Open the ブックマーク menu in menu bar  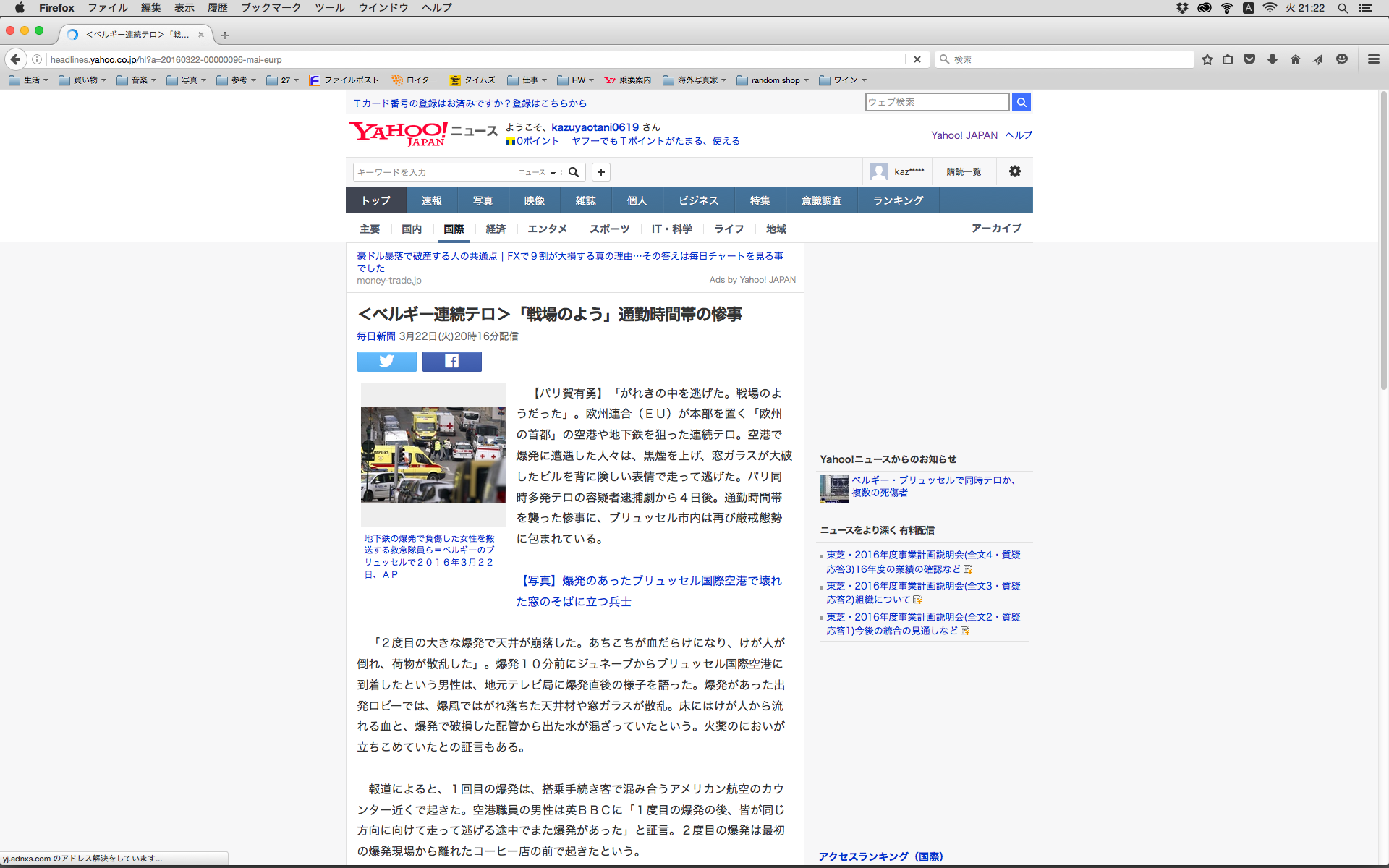pyautogui.click(x=271, y=8)
